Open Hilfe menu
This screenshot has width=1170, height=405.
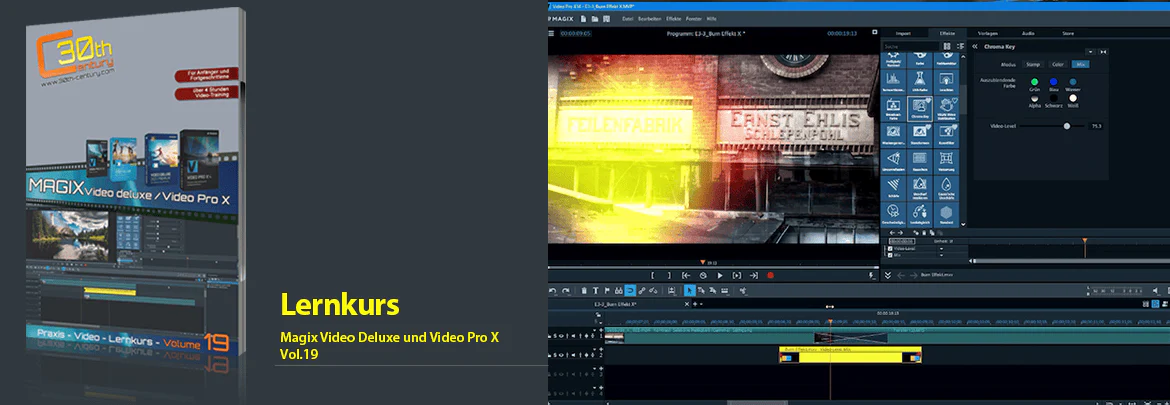[711, 19]
